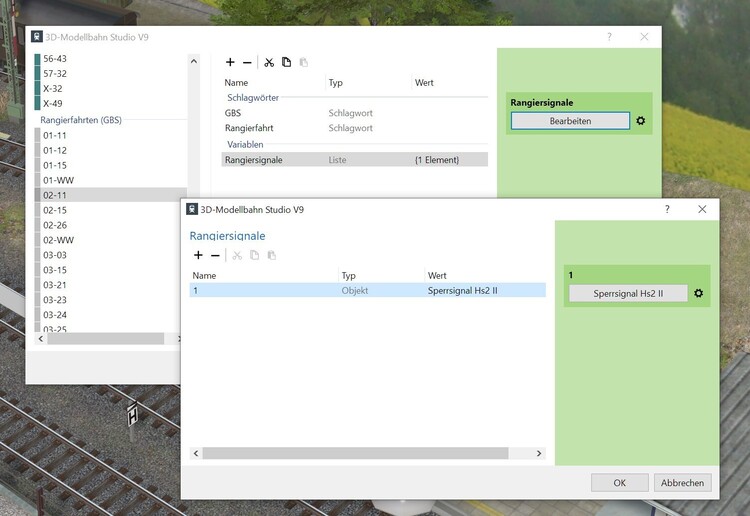Click the Rangierfahrten (GBS) group header
This screenshot has height=516, width=750.
tap(81, 120)
